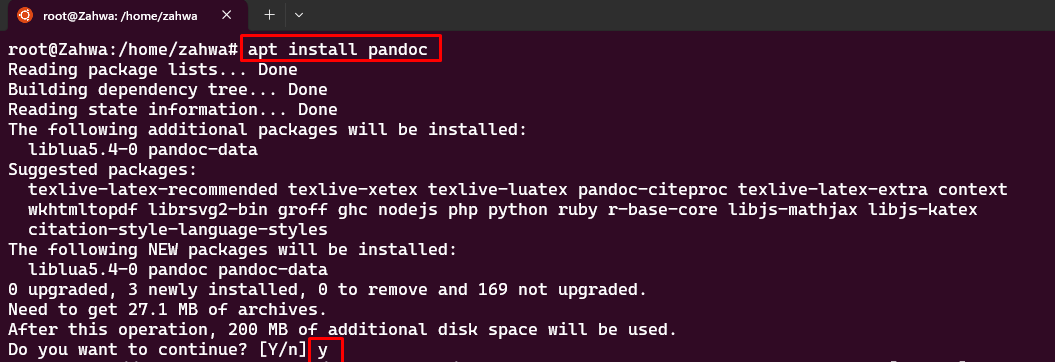1055x362 pixels.
Task: Click the Reading package lists... Done line
Action: 153,69
